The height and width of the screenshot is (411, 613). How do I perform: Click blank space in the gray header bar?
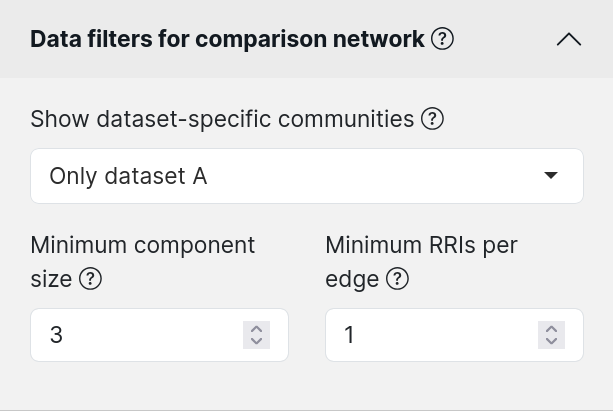(x=504, y=39)
